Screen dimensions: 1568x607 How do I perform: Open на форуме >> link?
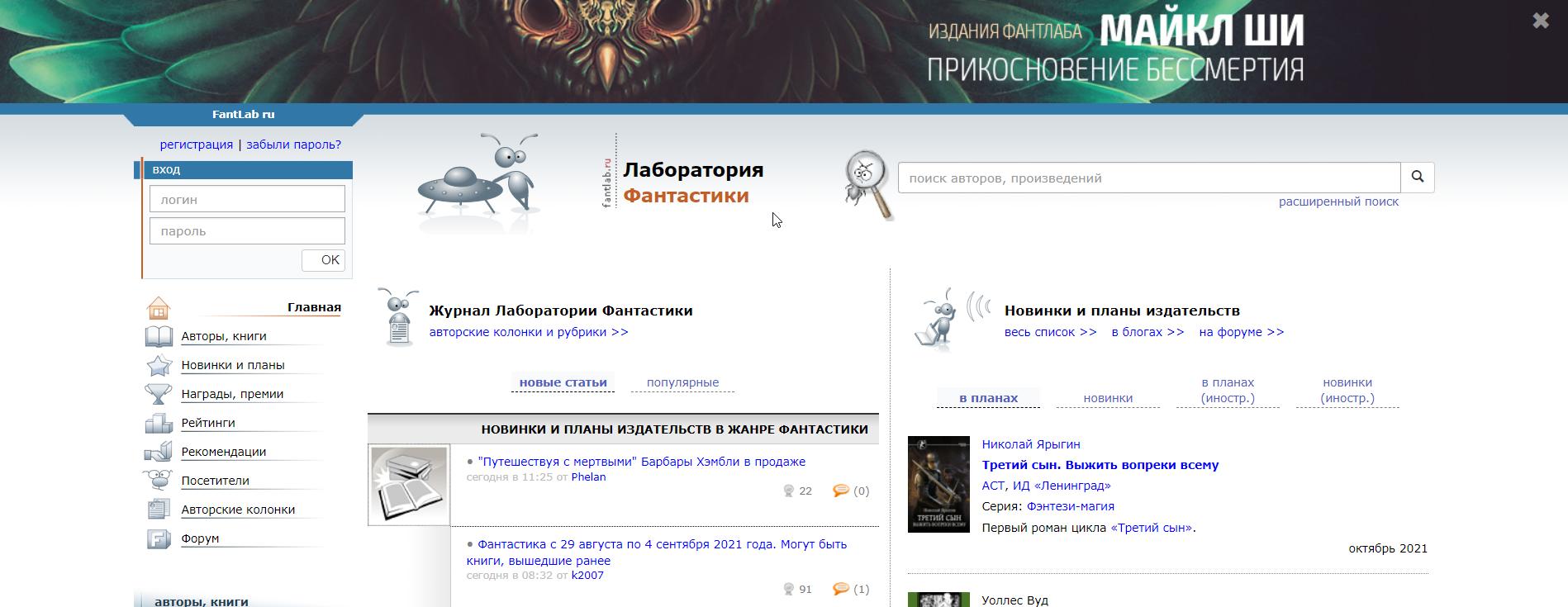click(x=1242, y=332)
